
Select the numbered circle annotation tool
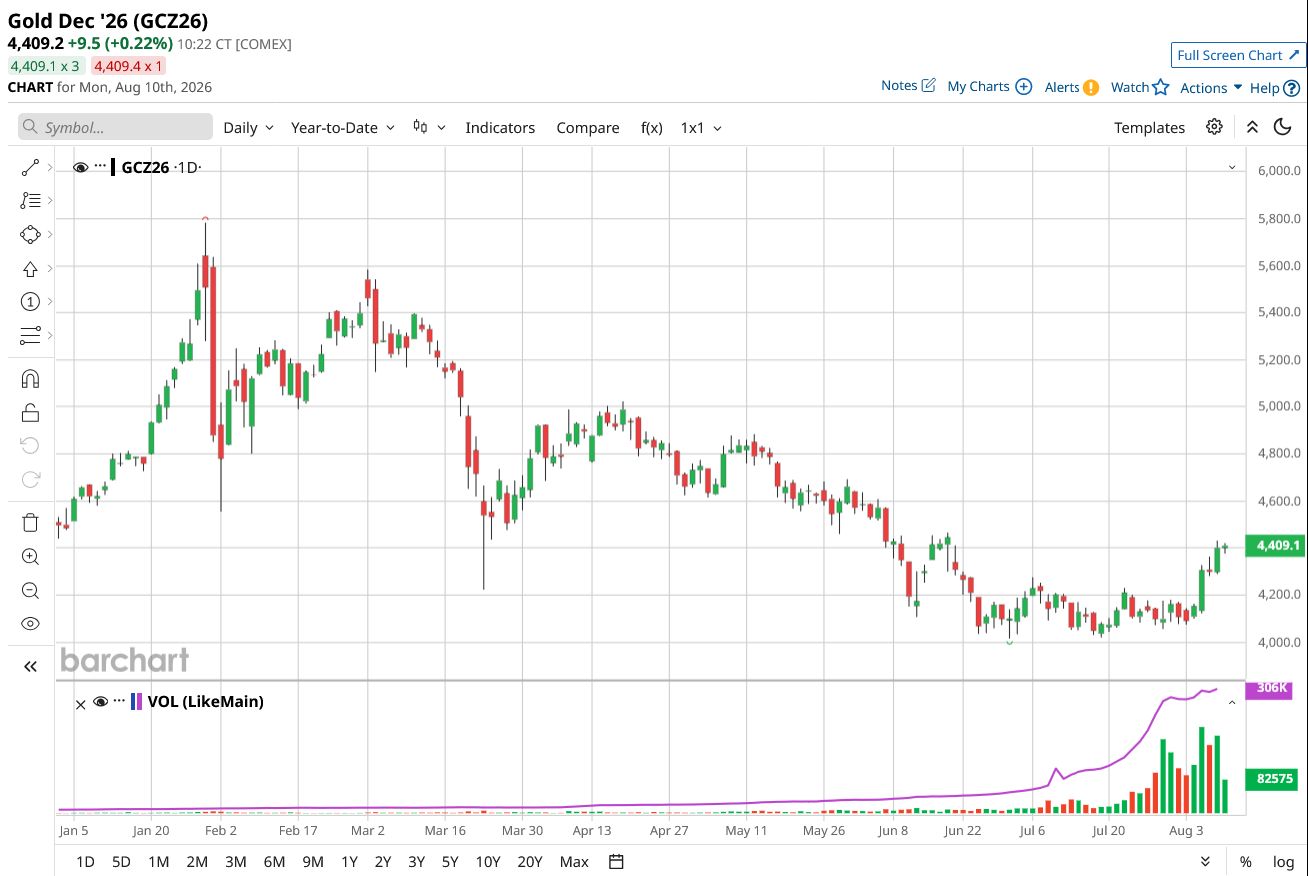pos(30,302)
